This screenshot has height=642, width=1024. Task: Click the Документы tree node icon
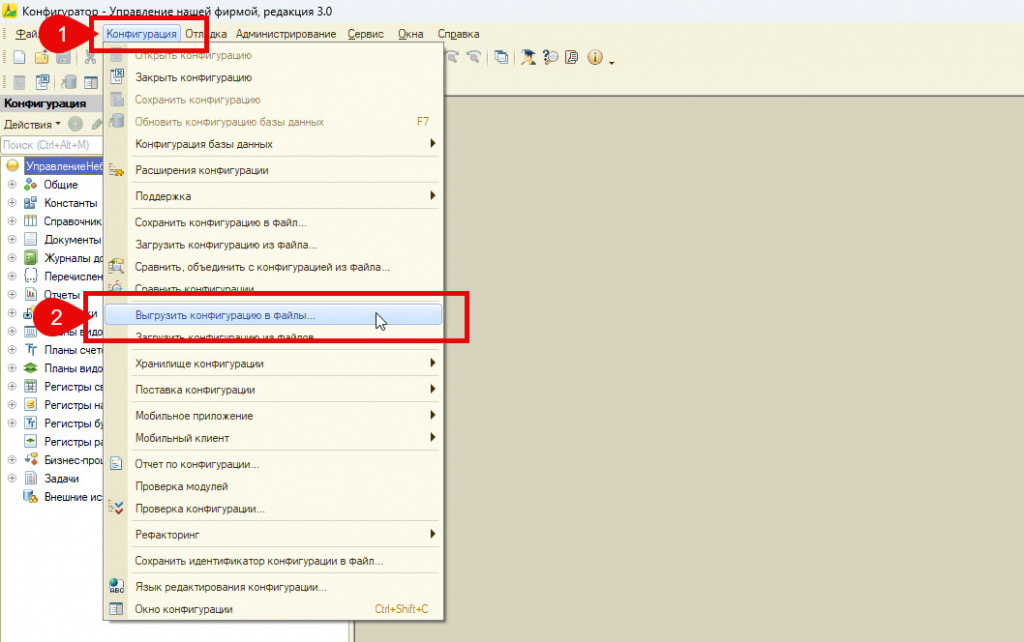tap(30, 240)
